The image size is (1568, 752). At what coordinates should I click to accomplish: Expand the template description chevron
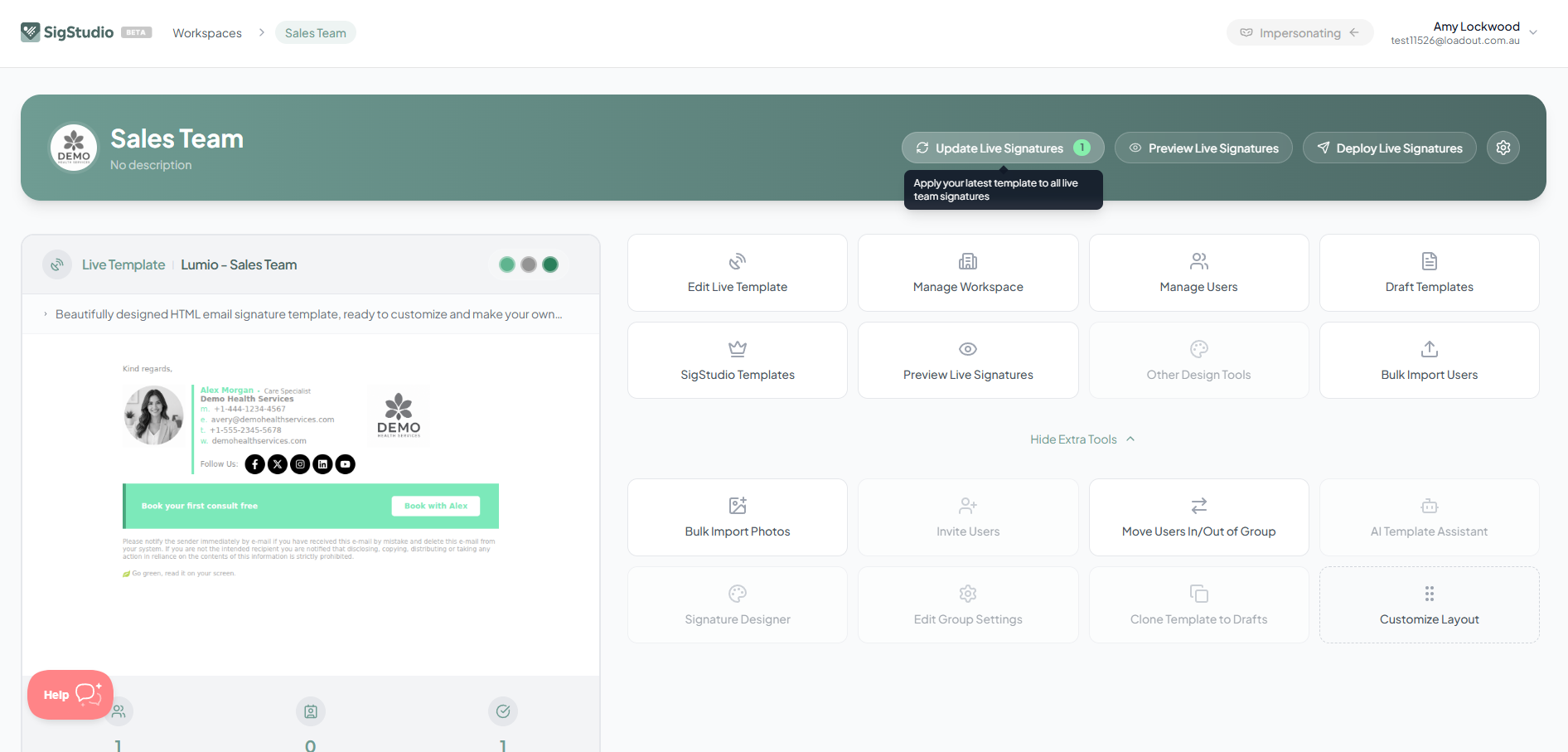[x=46, y=314]
